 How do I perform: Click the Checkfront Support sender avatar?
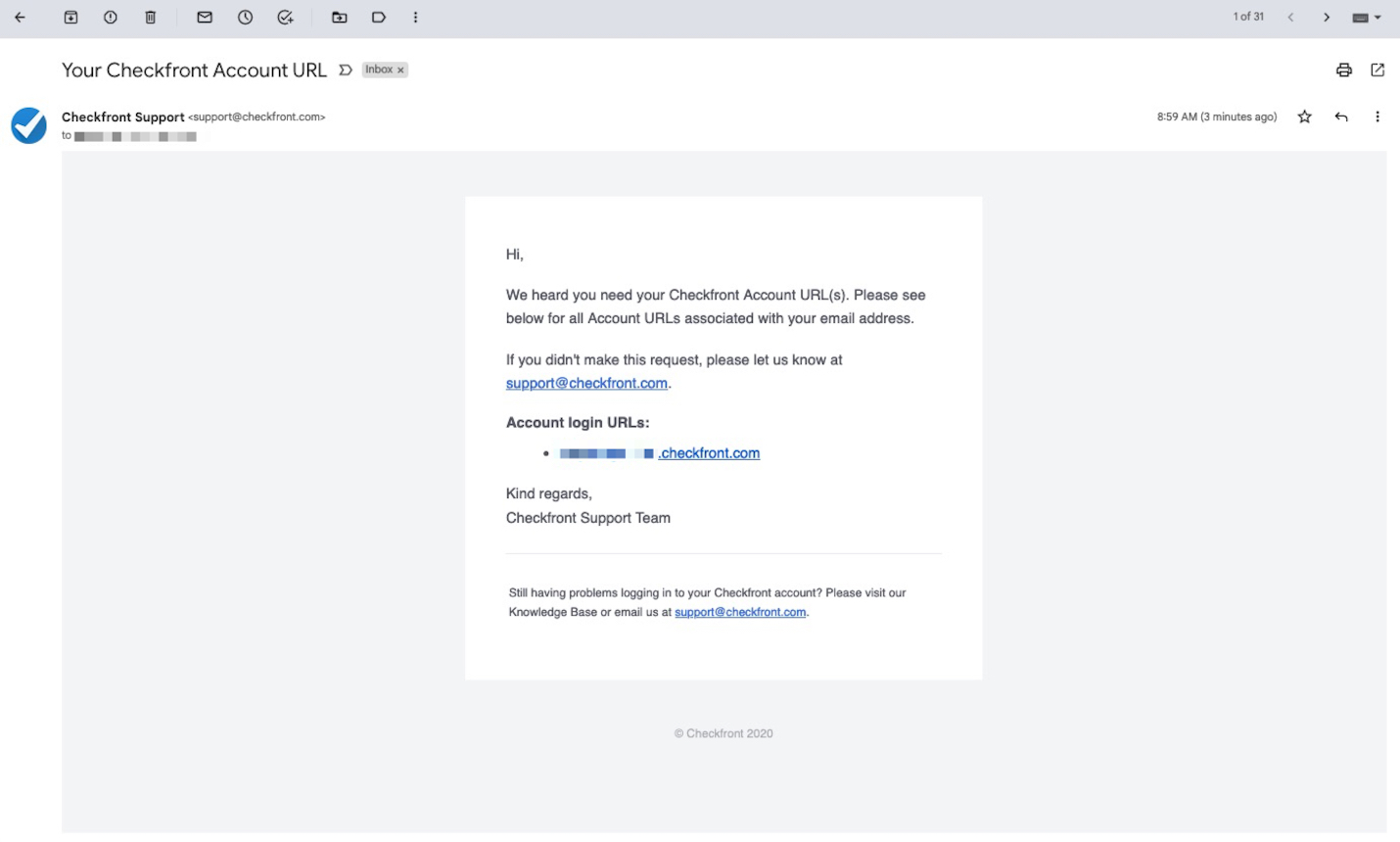[28, 125]
